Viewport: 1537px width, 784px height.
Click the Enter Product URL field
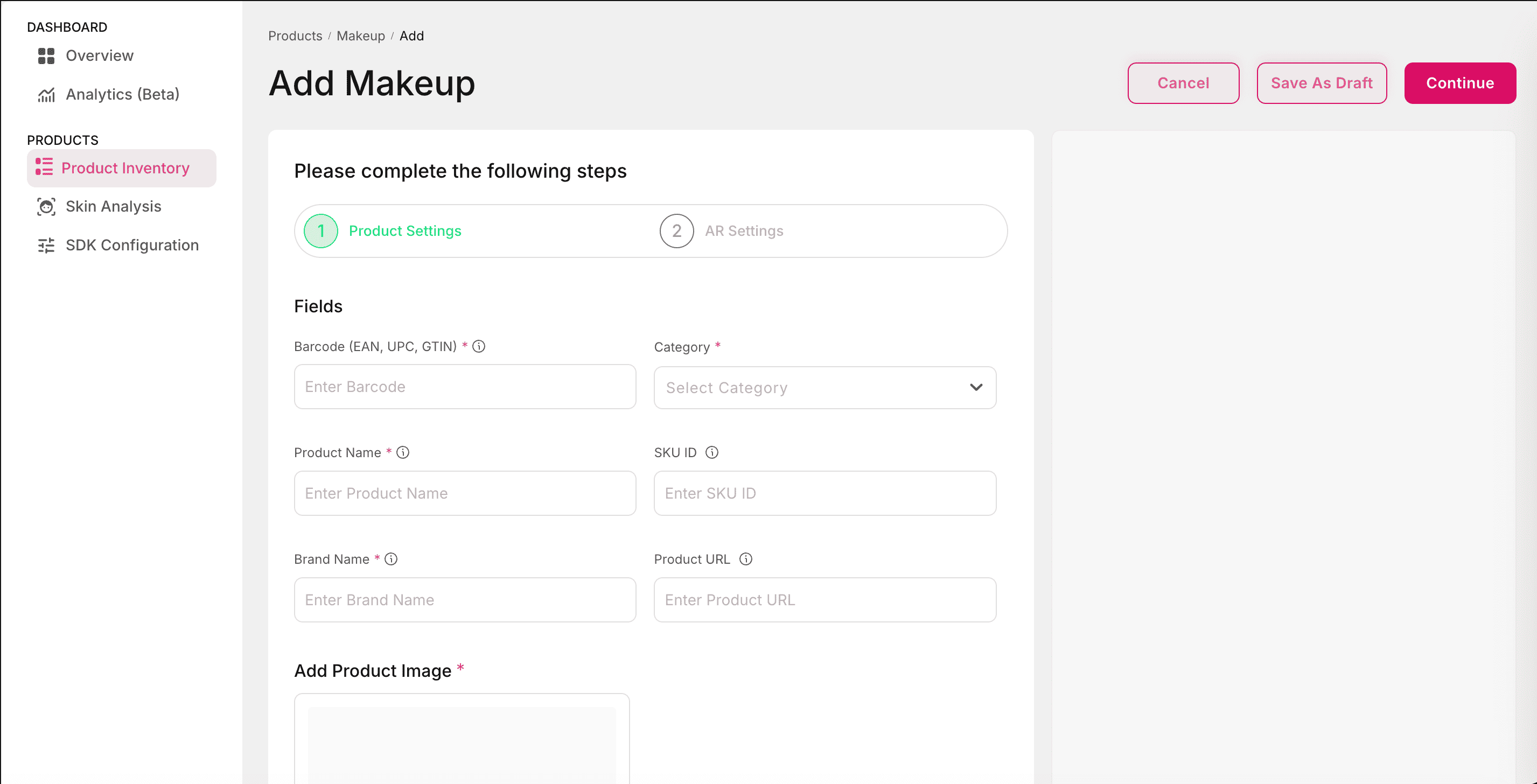(x=824, y=600)
